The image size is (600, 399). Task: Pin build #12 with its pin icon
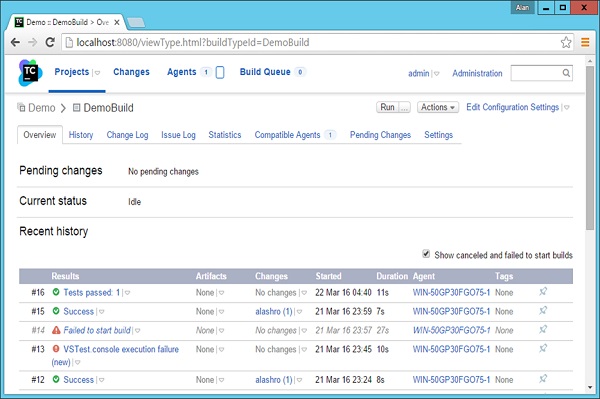[543, 379]
